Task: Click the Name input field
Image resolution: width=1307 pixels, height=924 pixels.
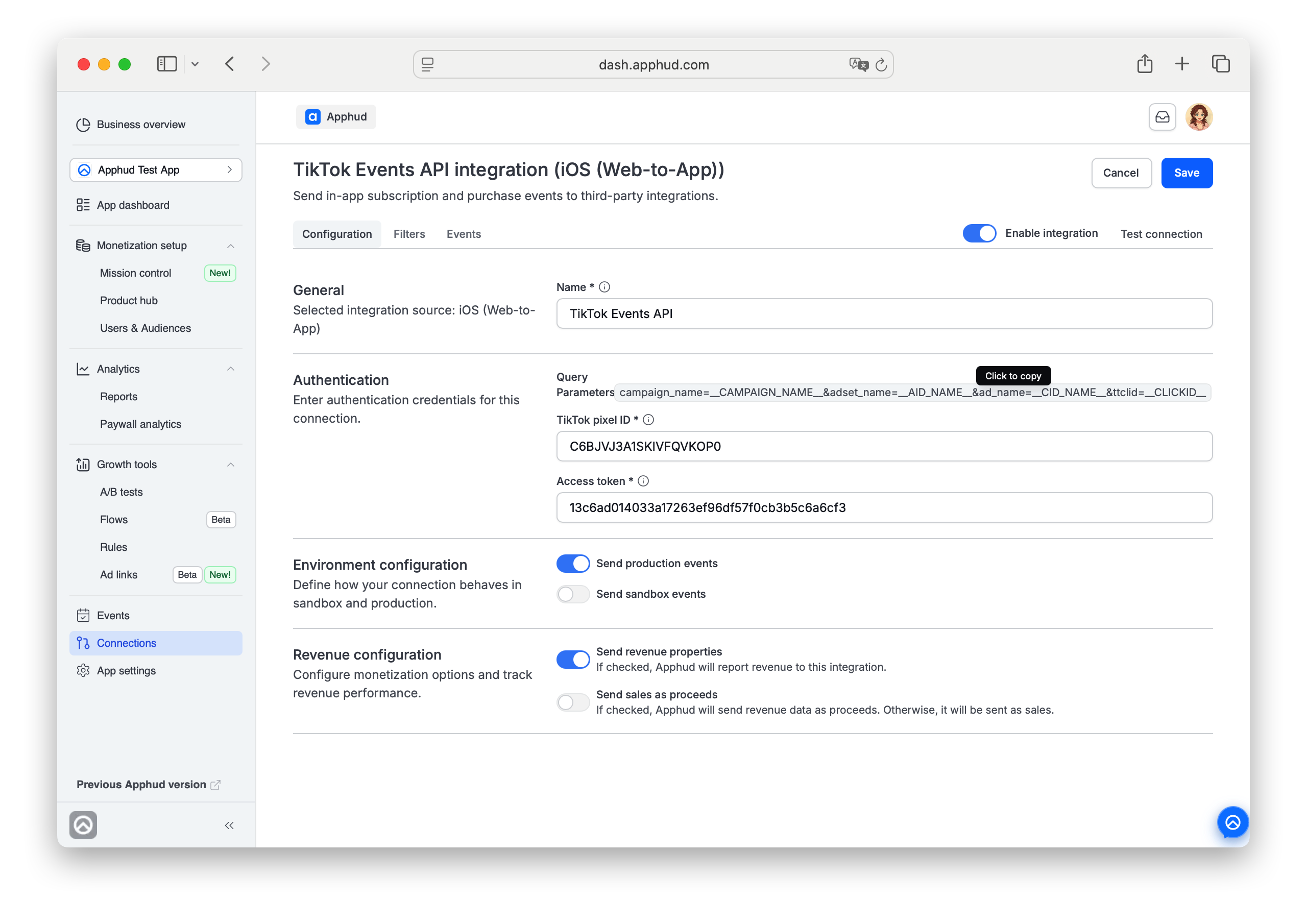Action: pyautogui.click(x=884, y=313)
